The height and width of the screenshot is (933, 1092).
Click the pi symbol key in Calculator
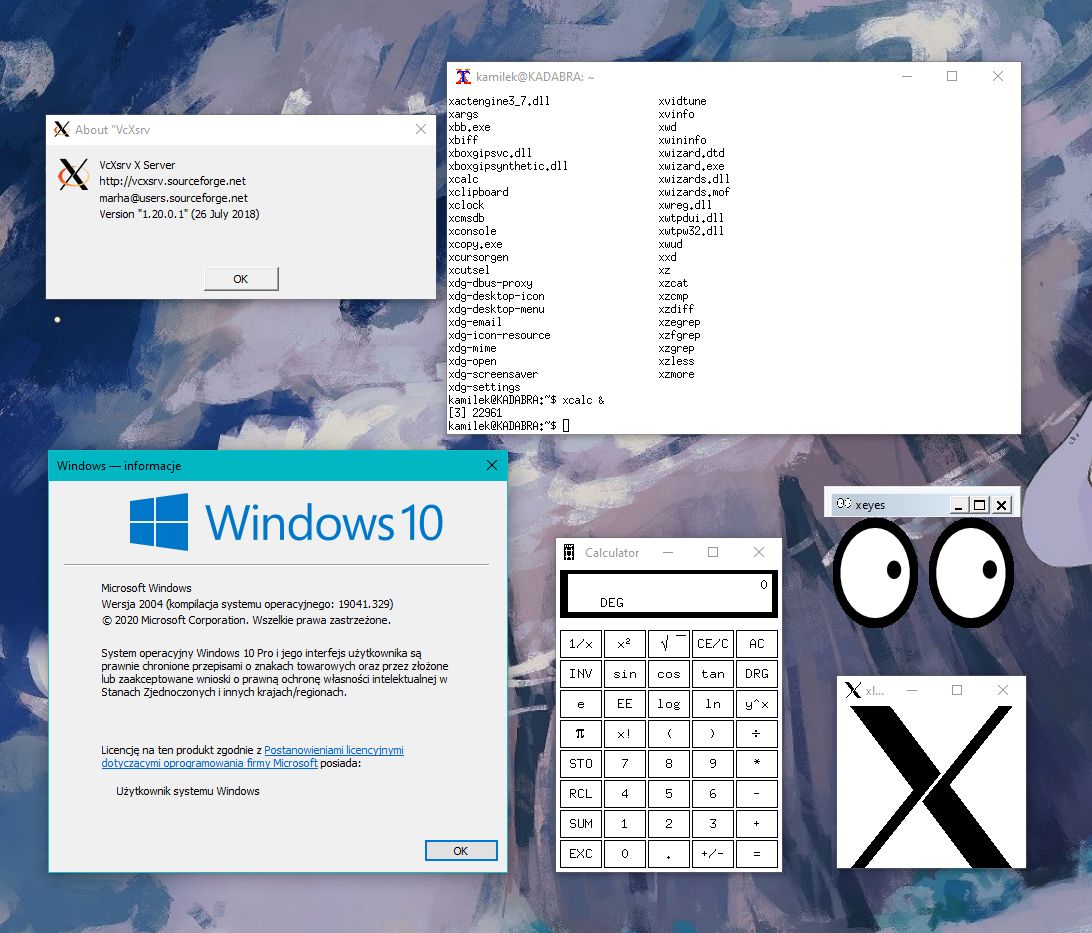tap(581, 734)
